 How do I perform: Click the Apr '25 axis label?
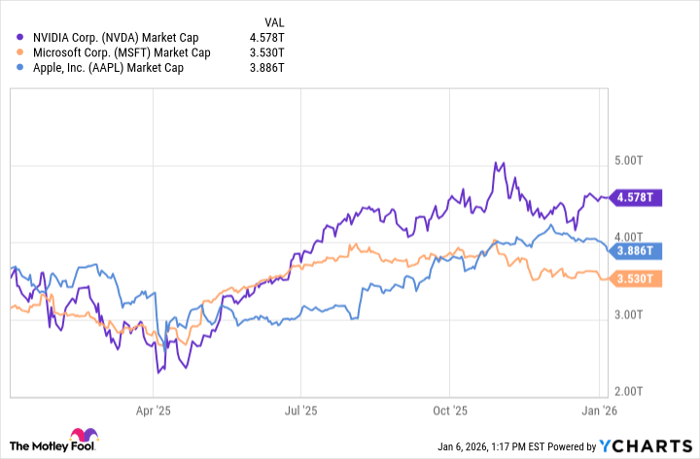[x=155, y=410]
